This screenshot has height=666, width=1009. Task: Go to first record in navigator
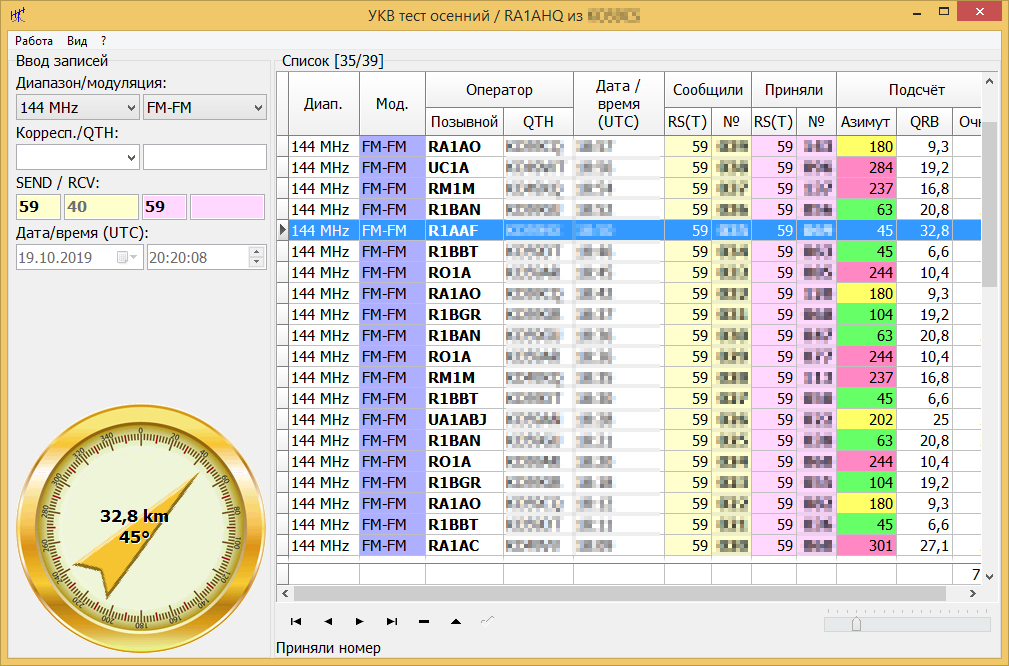296,621
